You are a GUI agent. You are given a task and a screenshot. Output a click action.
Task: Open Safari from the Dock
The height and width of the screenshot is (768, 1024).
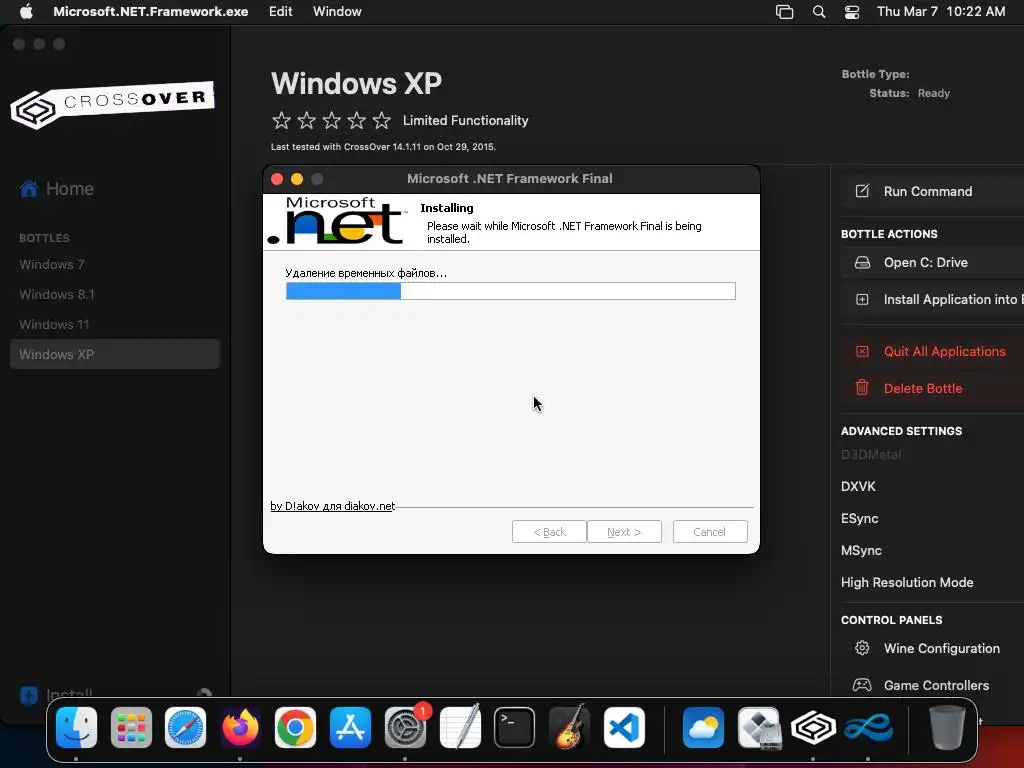tap(185, 728)
